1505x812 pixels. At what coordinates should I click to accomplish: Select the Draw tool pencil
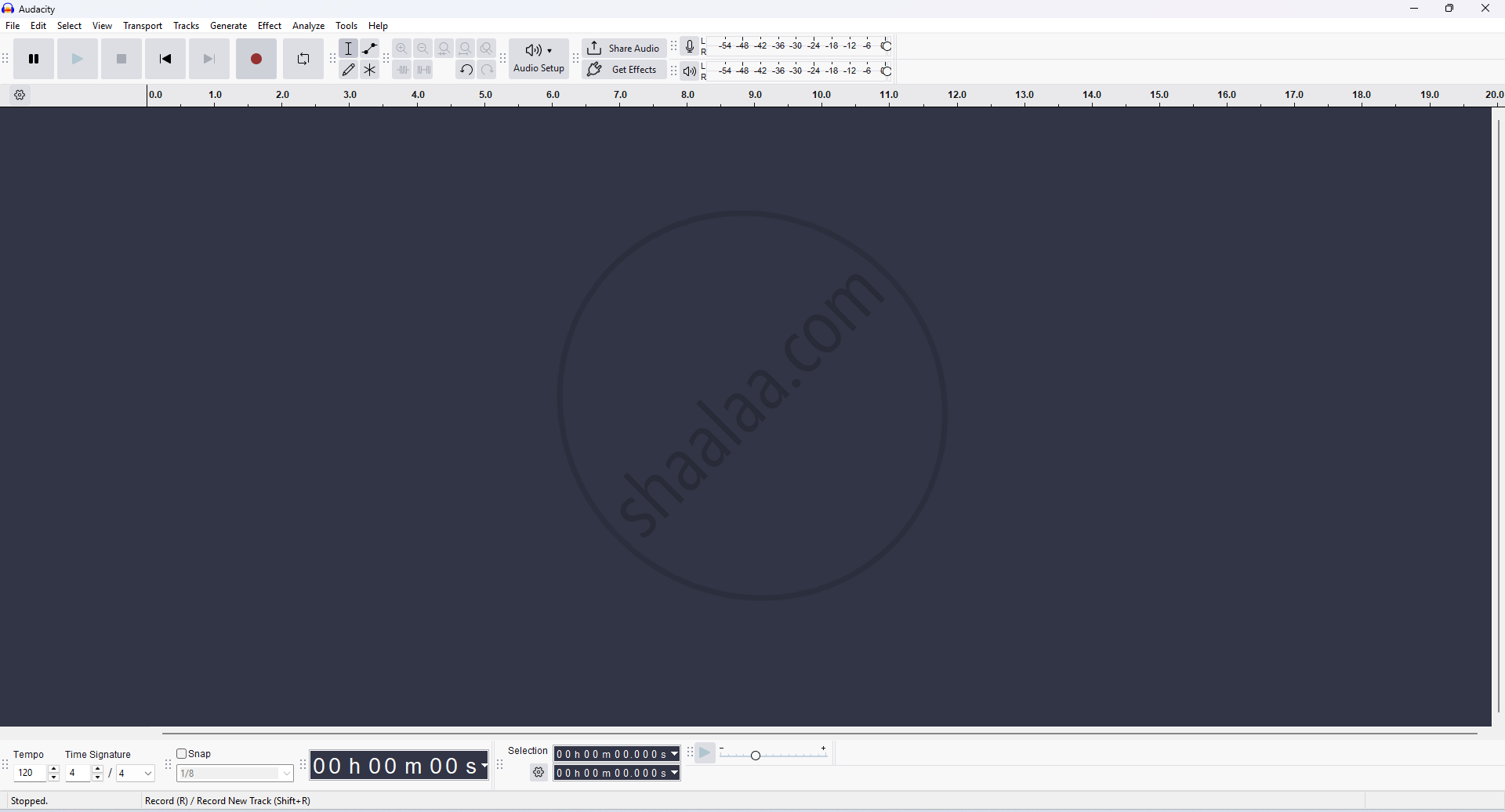[x=349, y=70]
